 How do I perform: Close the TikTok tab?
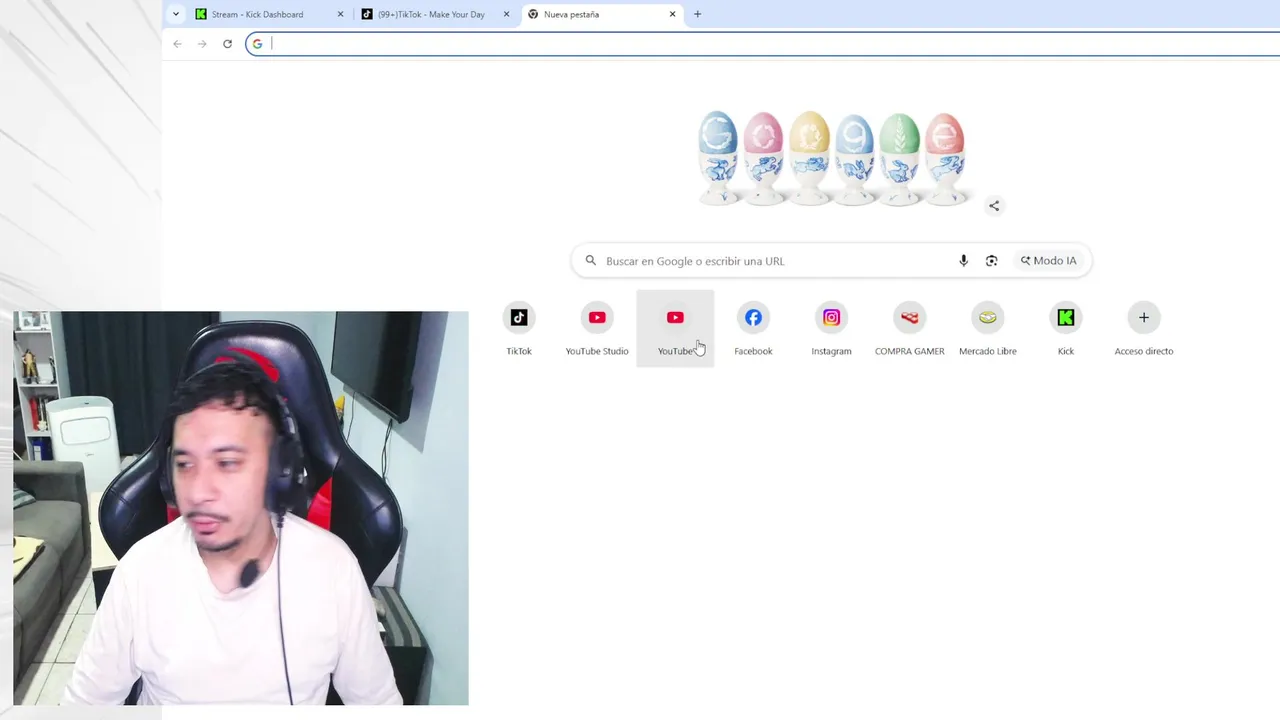pyautogui.click(x=506, y=14)
